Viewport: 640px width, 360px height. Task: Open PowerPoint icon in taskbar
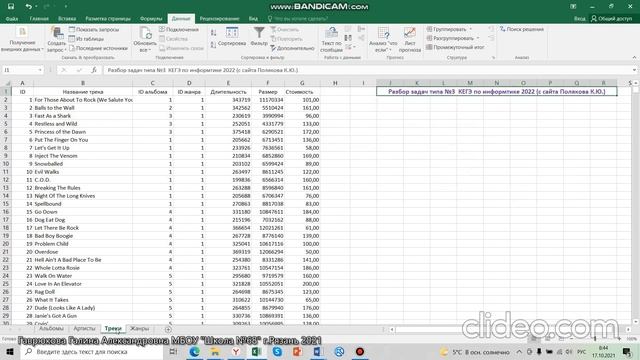pos(298,352)
